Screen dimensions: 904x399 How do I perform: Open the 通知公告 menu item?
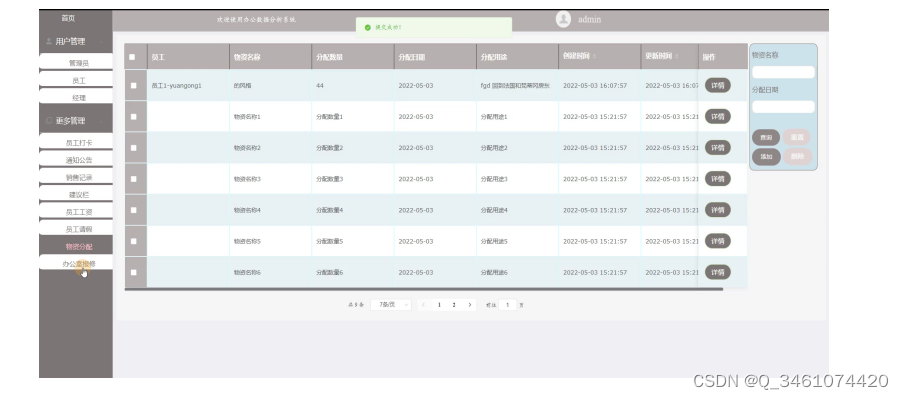coord(76,160)
